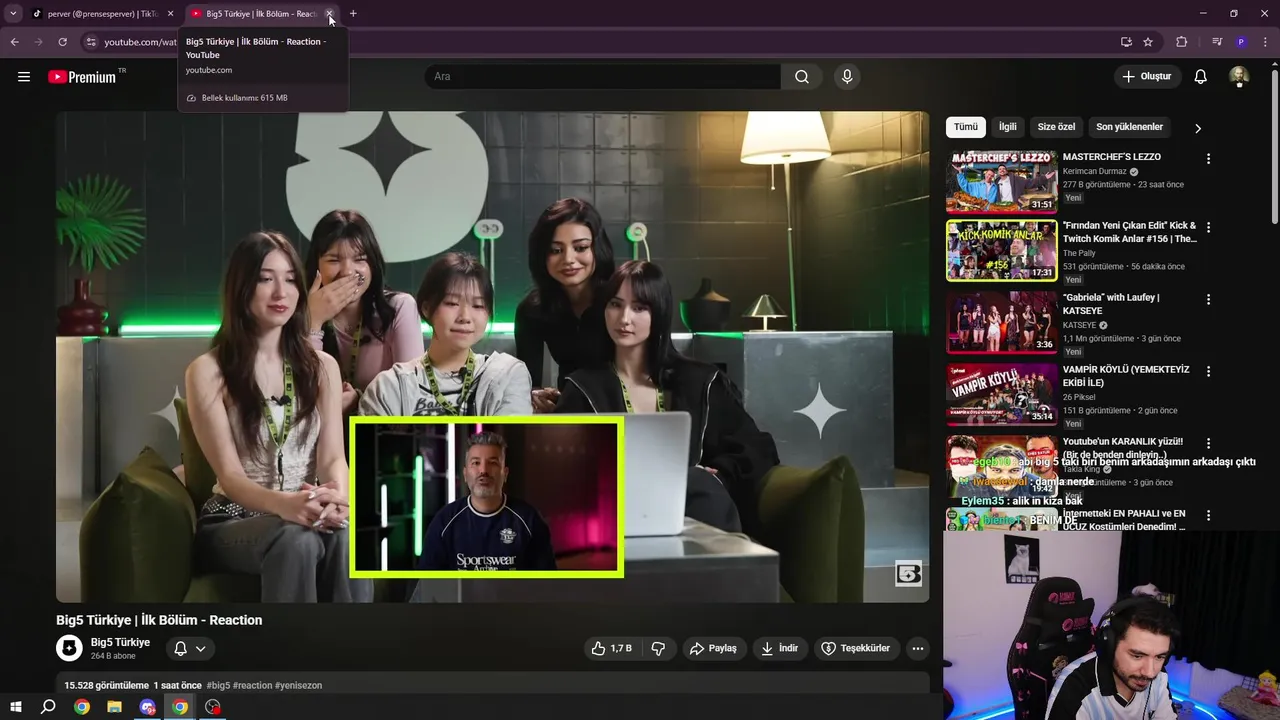Open MASTERCHEF'S LEZZO video thumbnail
Screen dimensions: 1280x720
pyautogui.click(x=1001, y=181)
